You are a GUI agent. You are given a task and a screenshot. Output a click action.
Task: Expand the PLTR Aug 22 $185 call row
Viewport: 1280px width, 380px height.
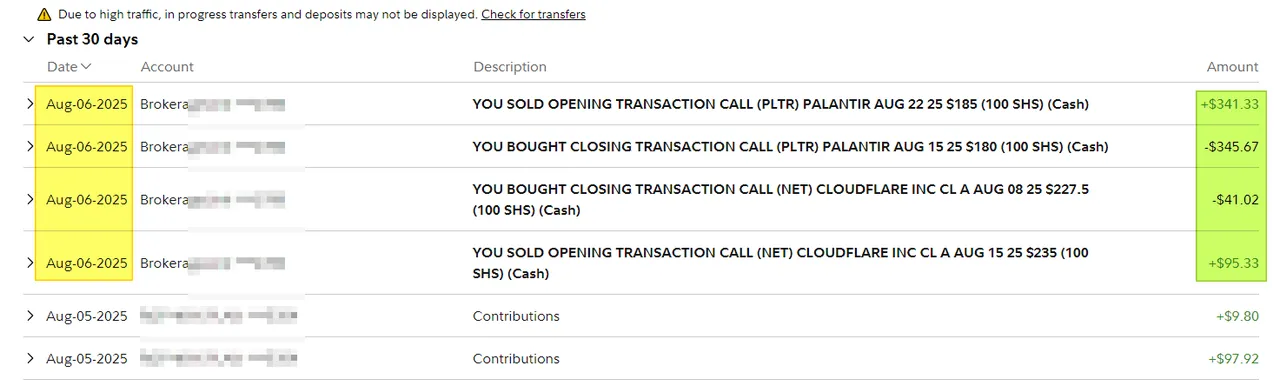(30, 104)
